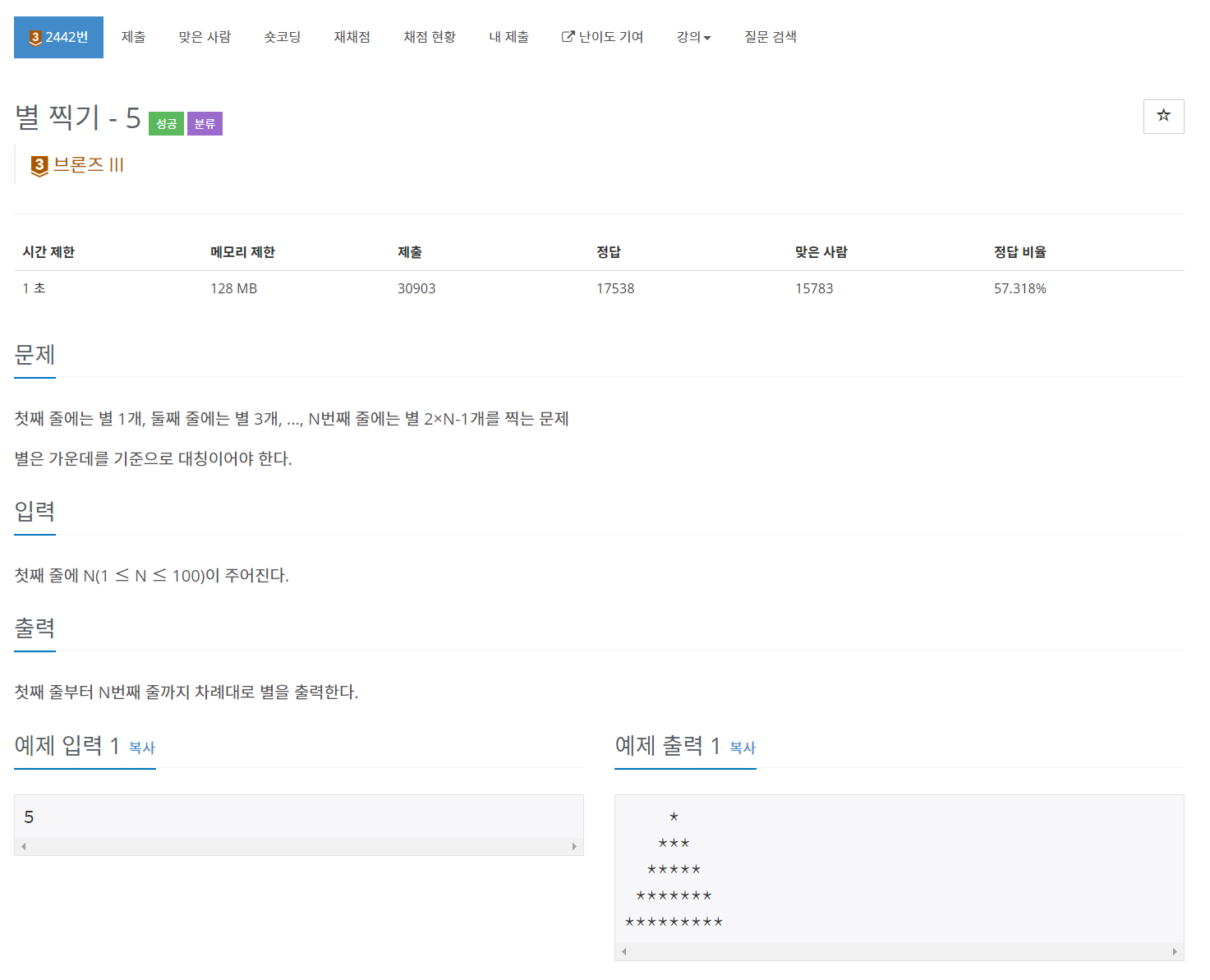Click the 메모리 제한 column header

[x=242, y=252]
